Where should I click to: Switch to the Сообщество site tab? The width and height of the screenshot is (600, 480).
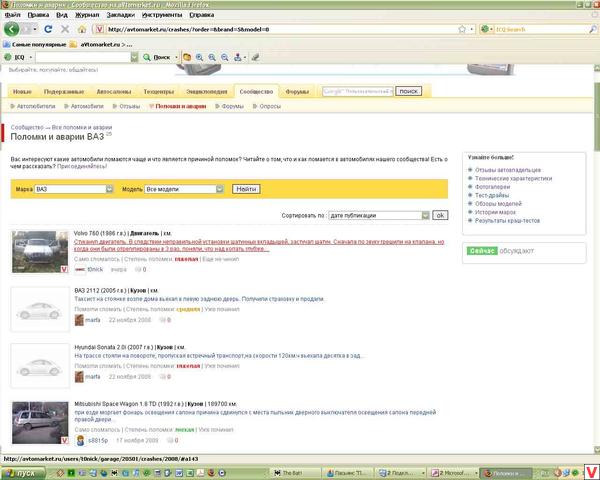256,91
